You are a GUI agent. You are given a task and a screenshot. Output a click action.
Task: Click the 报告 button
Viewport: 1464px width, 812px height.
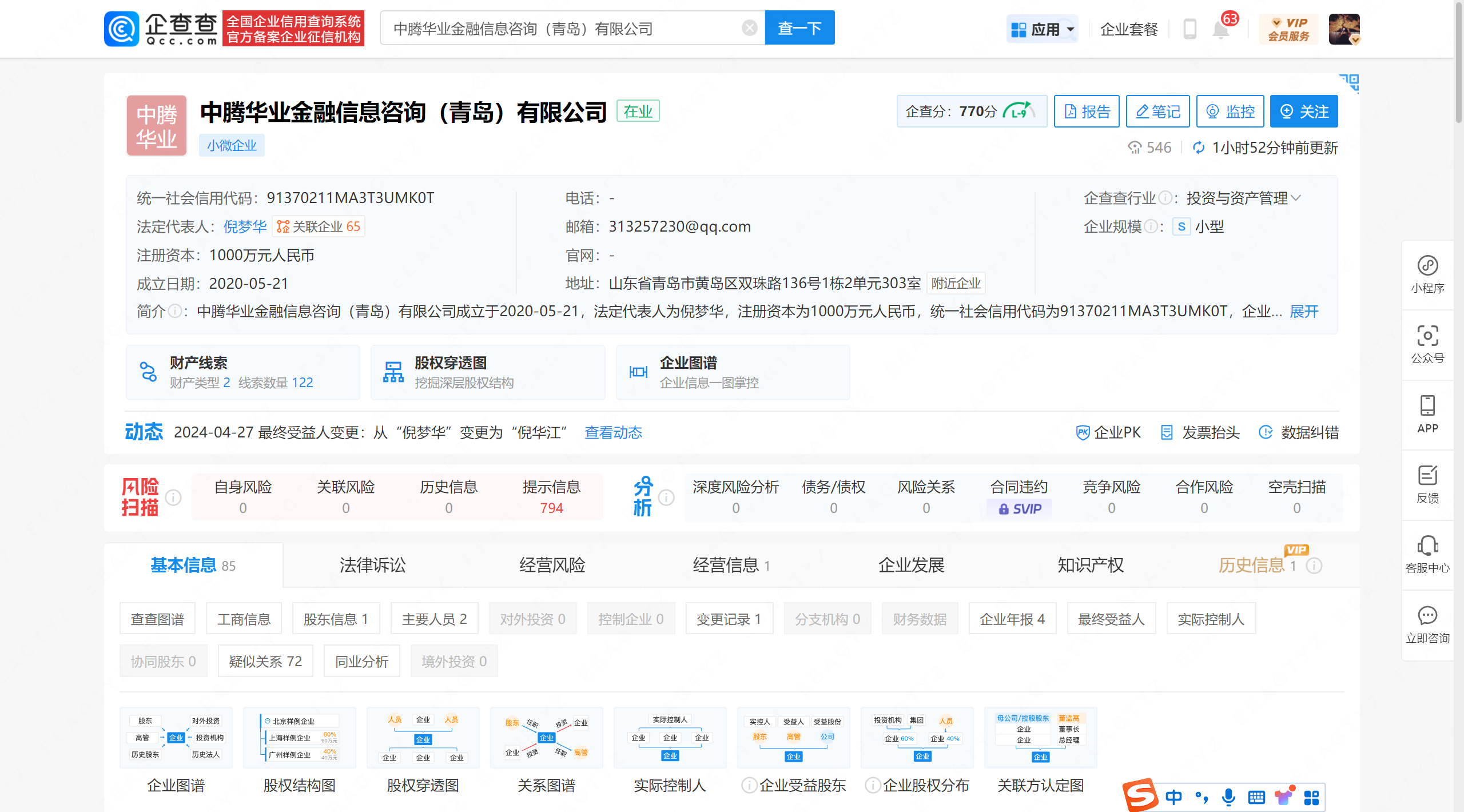point(1086,111)
